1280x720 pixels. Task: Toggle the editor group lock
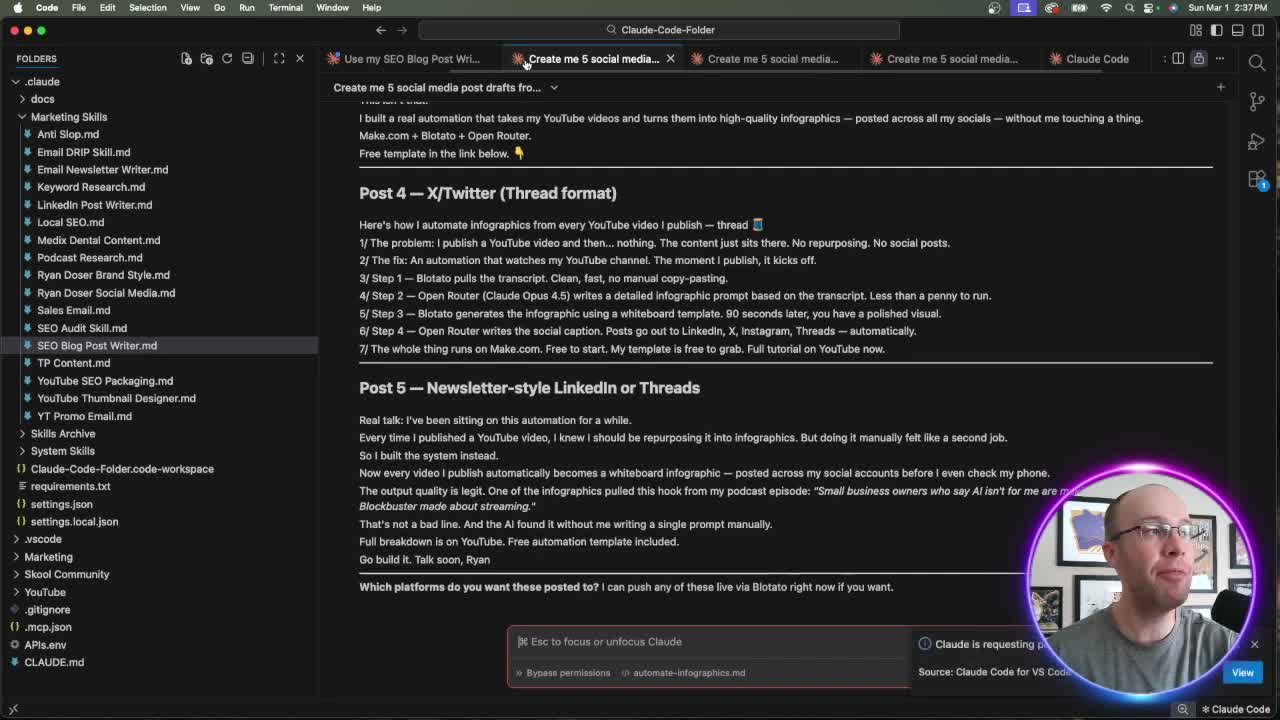coord(1199,58)
